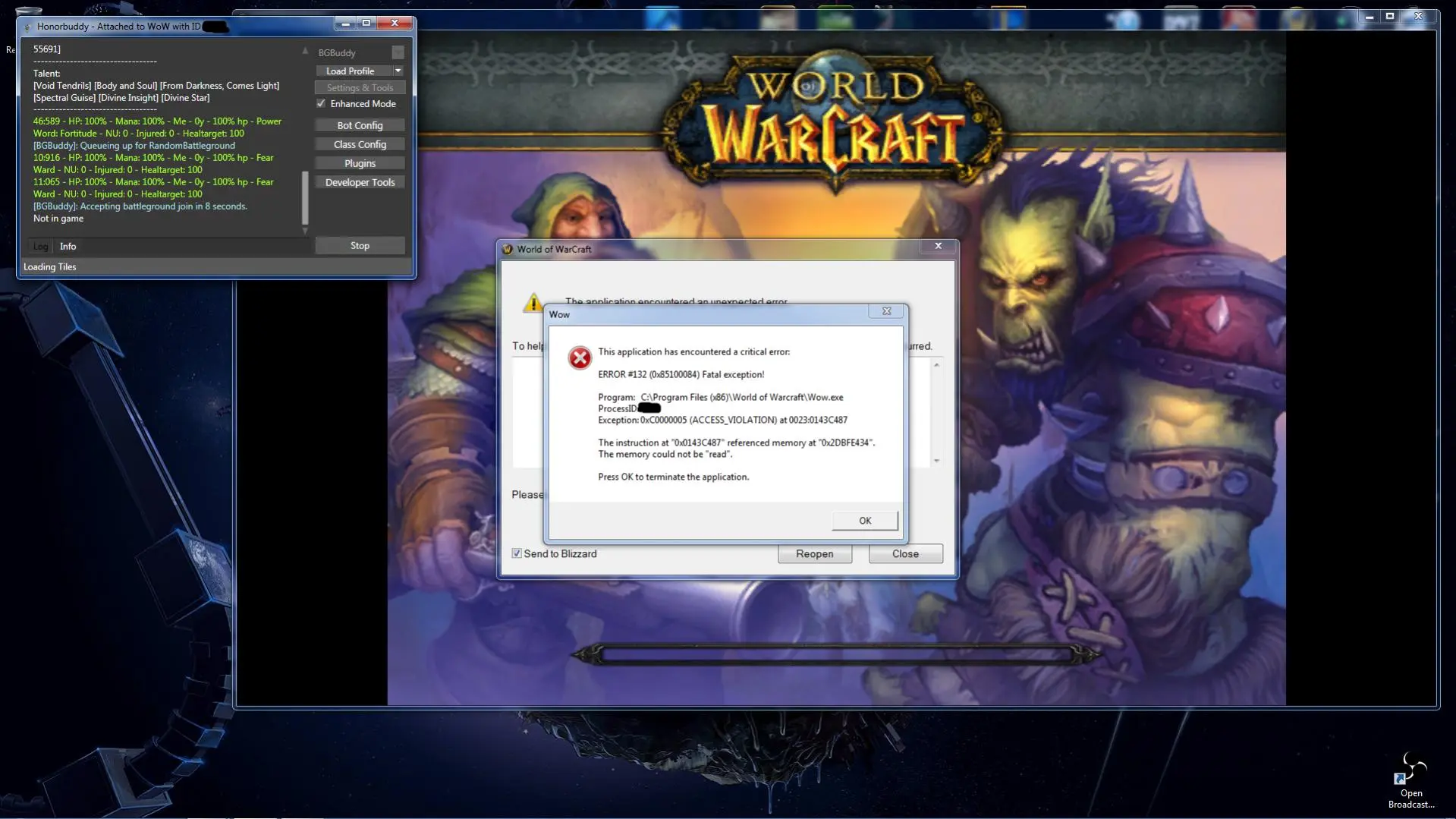The width and height of the screenshot is (1456, 819).
Task: Maximize the Honorbuddy window
Action: (x=366, y=24)
